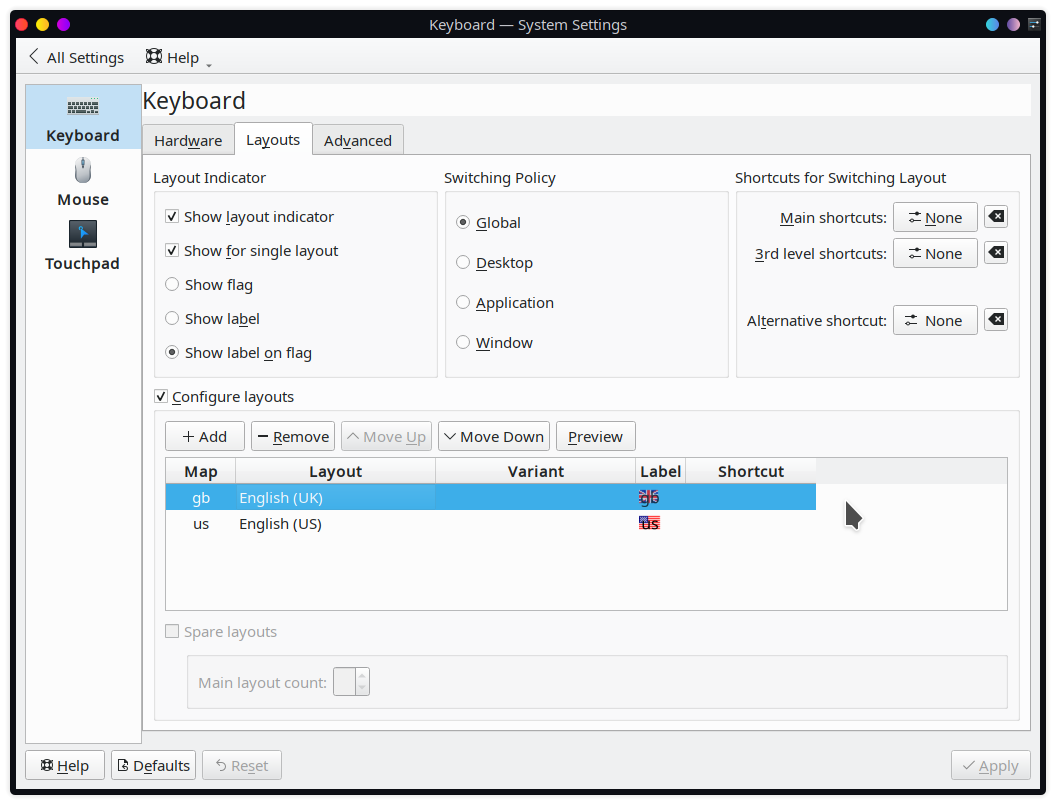Preview the selected keyboard layout
The width and height of the screenshot is (1056, 805).
pos(595,436)
